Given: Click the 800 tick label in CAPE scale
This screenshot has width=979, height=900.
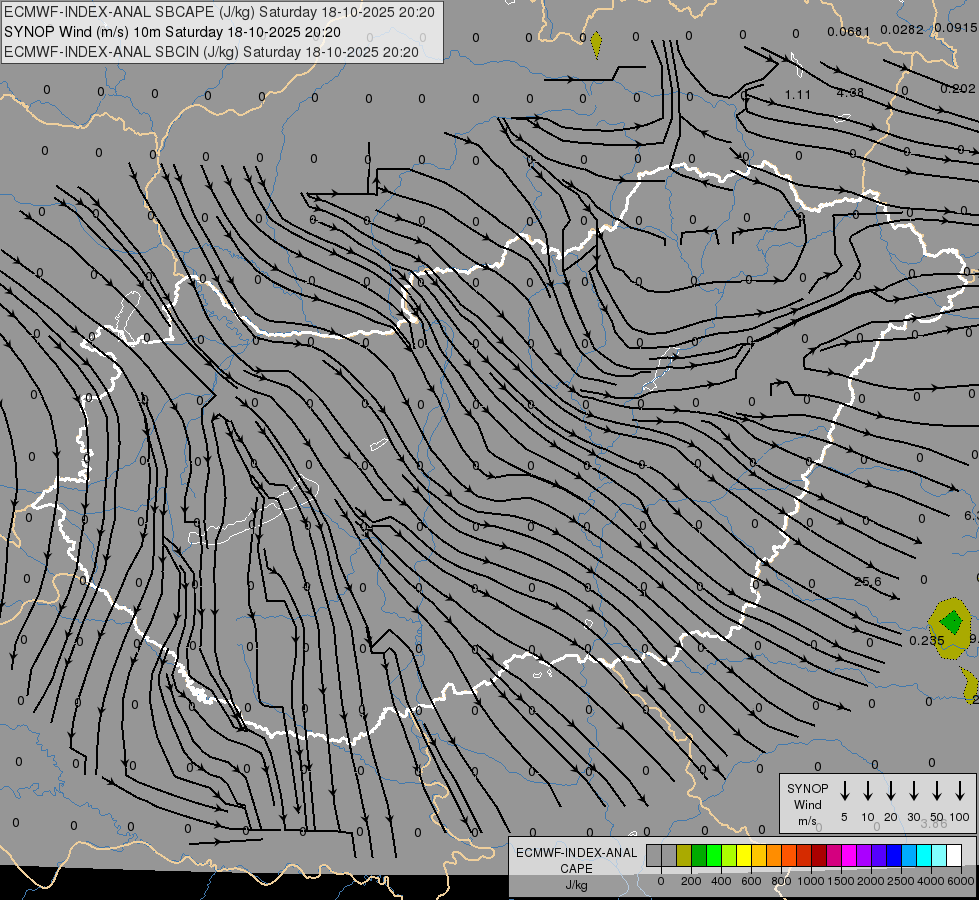Looking at the screenshot, I should (x=781, y=881).
